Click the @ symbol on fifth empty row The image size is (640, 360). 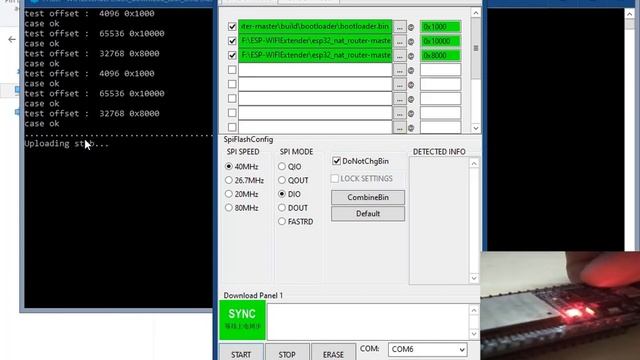click(411, 85)
